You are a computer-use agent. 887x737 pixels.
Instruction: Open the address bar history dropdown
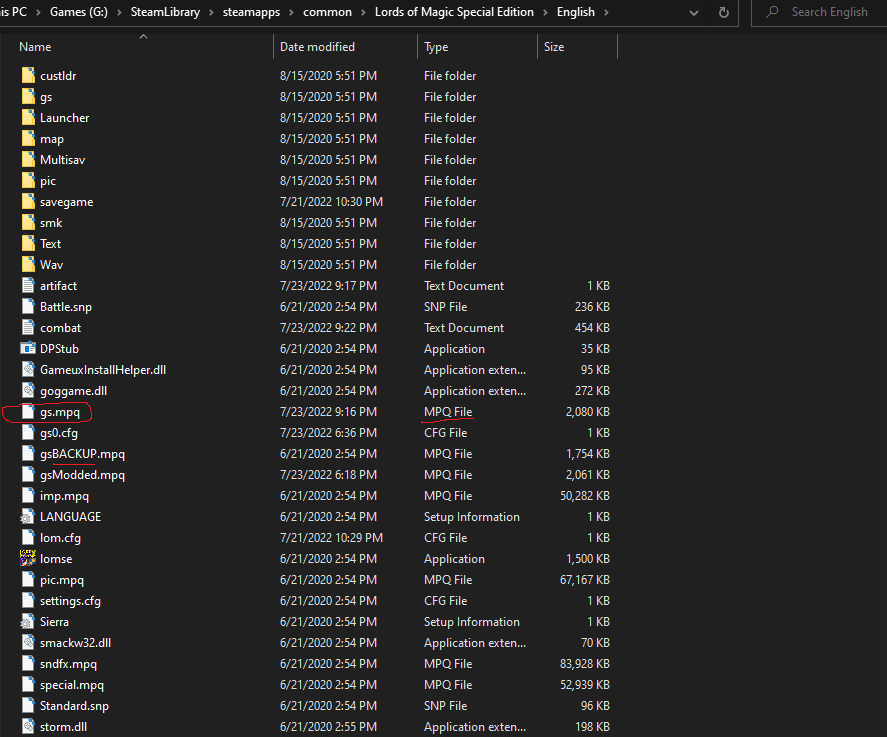[x=694, y=12]
